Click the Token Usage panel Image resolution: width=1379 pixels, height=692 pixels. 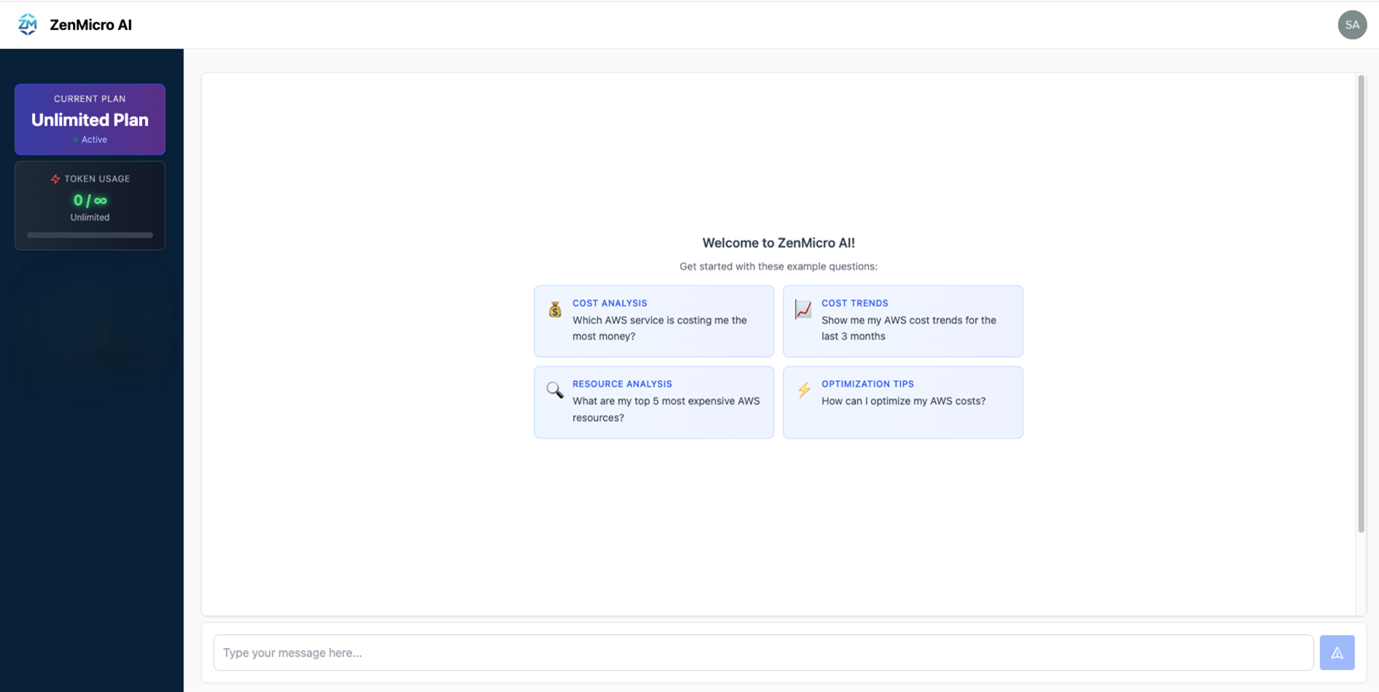point(89,205)
